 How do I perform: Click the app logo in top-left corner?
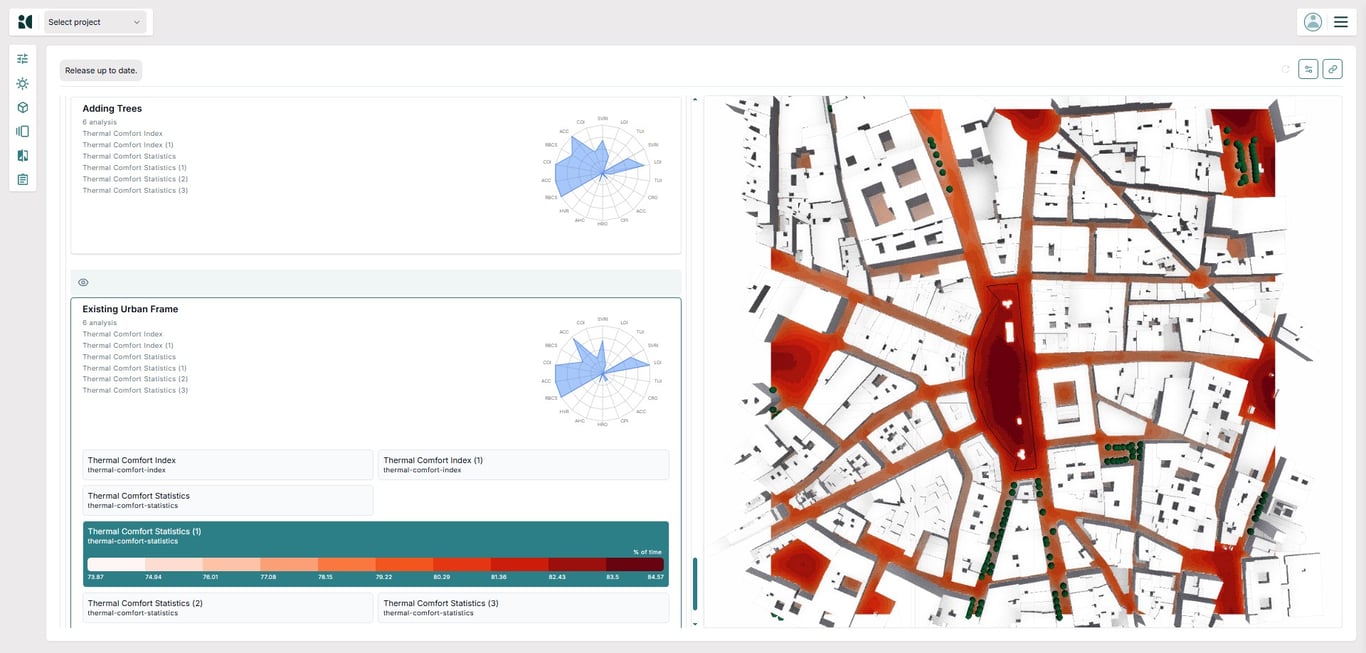25,22
